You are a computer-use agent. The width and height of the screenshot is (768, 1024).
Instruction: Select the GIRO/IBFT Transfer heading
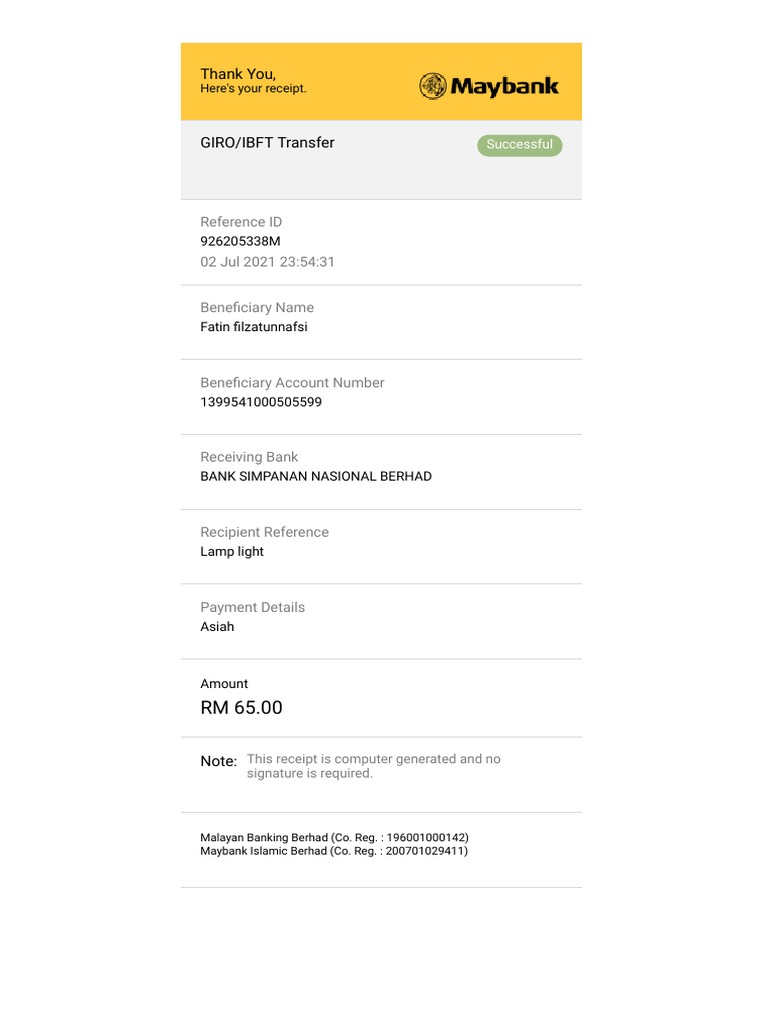(267, 143)
